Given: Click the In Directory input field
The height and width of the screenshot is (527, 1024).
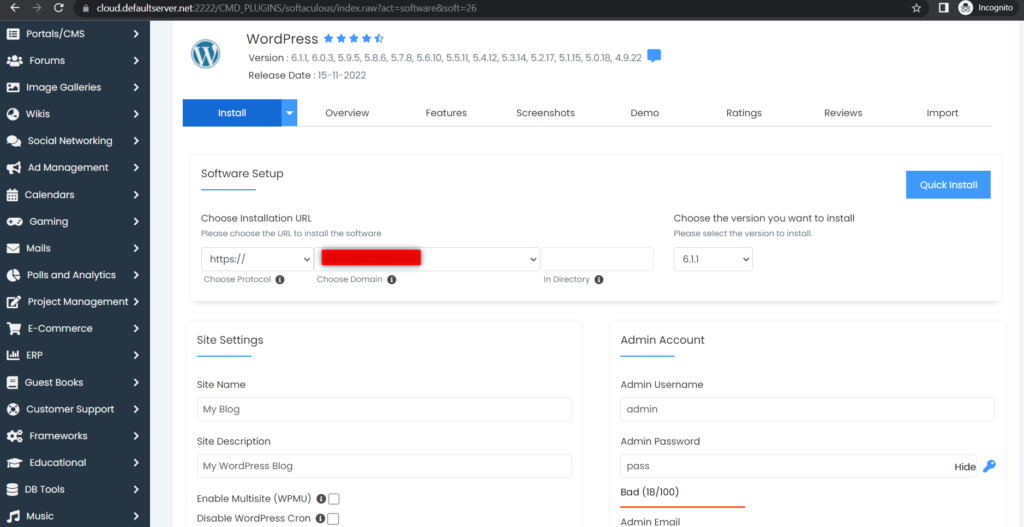Looking at the screenshot, I should (x=597, y=259).
